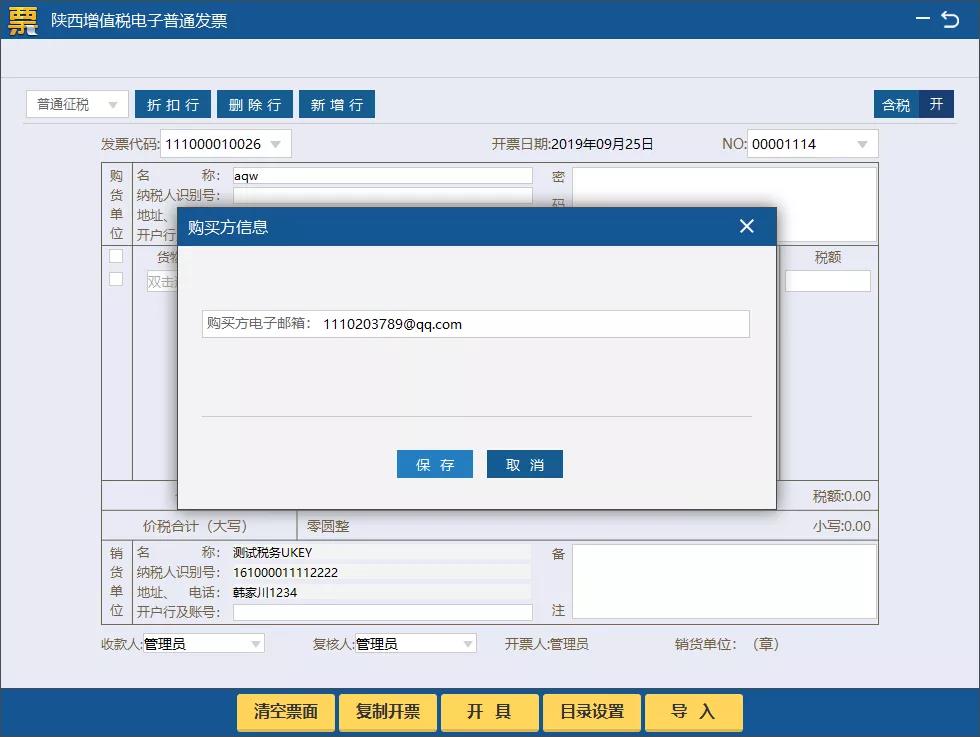This screenshot has width=980, height=737.
Task: Close the 购买方信息 buyer info dialog
Action: (746, 226)
